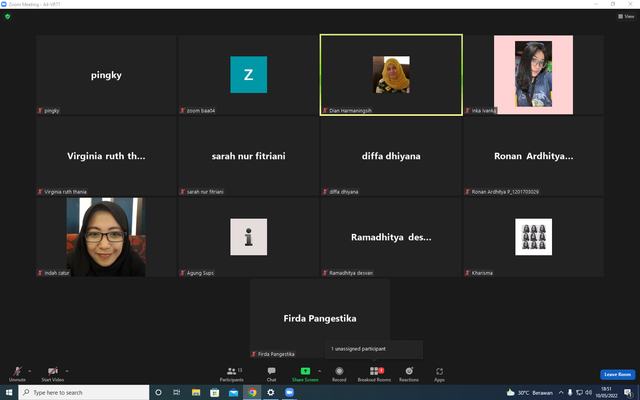Select Inka Ivanka's profile picture

[533, 74]
